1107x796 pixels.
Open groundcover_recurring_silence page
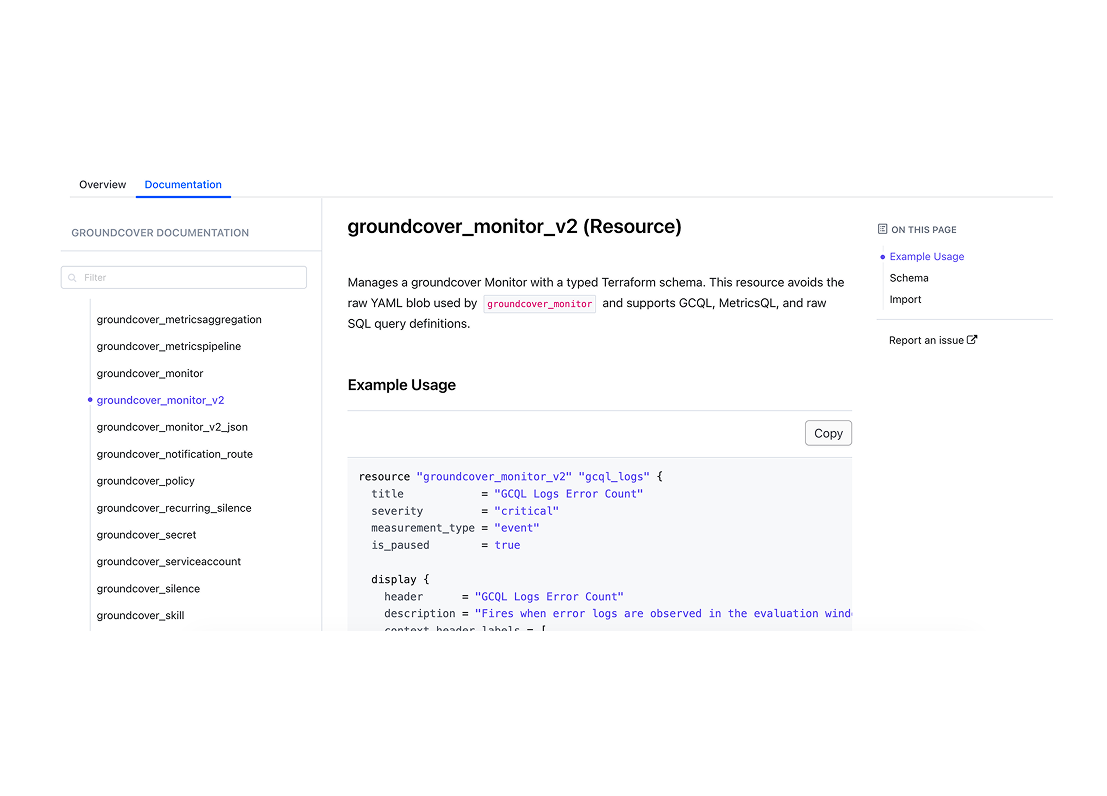[x=174, y=508]
